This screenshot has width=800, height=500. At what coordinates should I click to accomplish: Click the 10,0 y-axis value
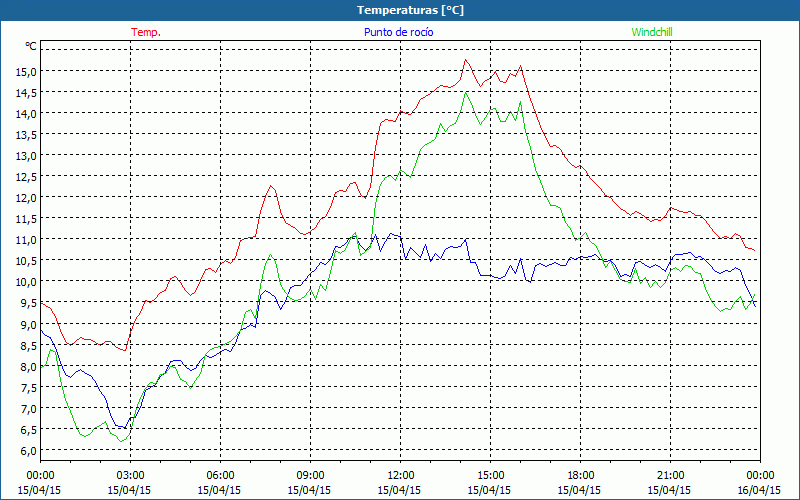27,282
